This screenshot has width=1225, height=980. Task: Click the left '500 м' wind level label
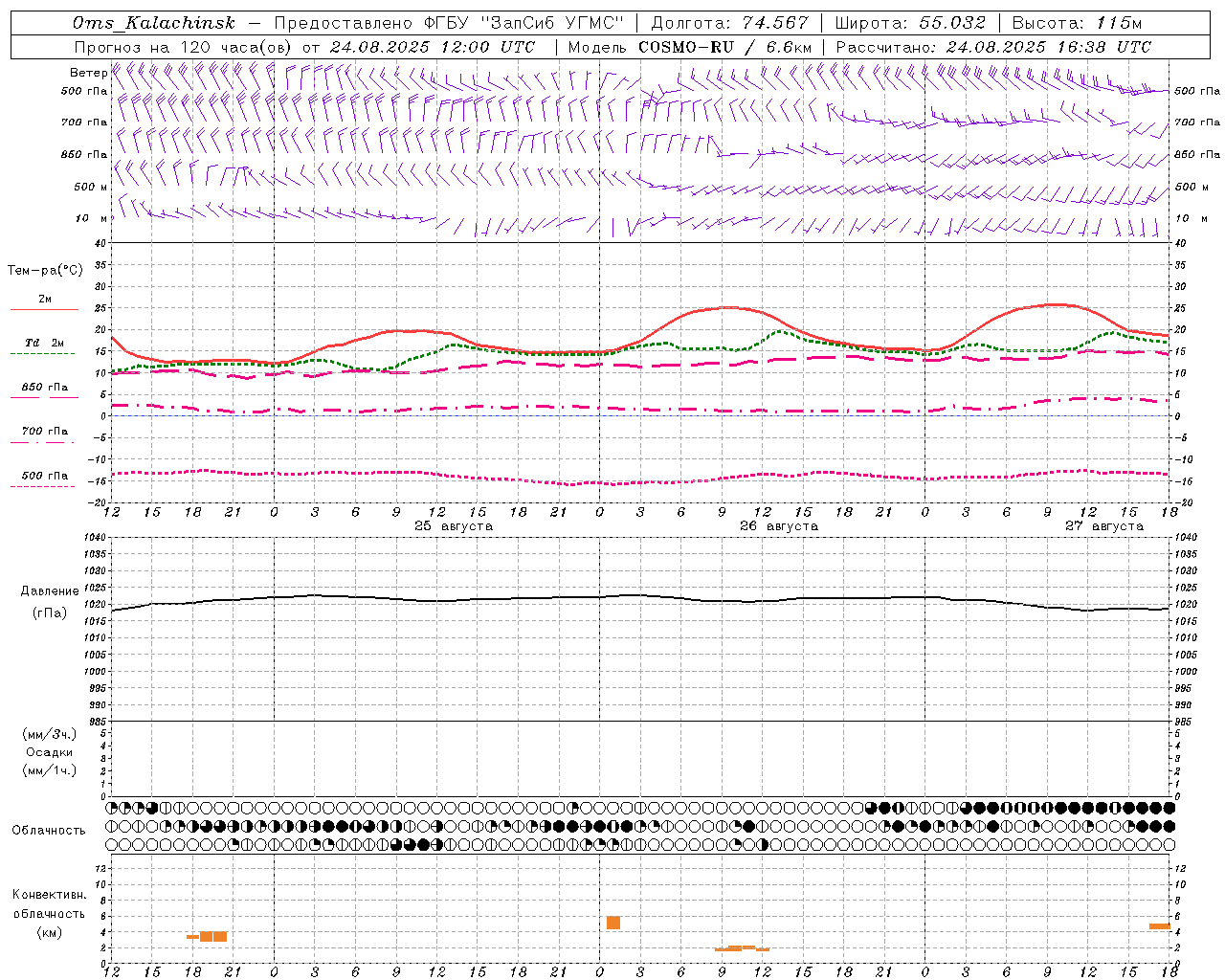[x=91, y=187]
